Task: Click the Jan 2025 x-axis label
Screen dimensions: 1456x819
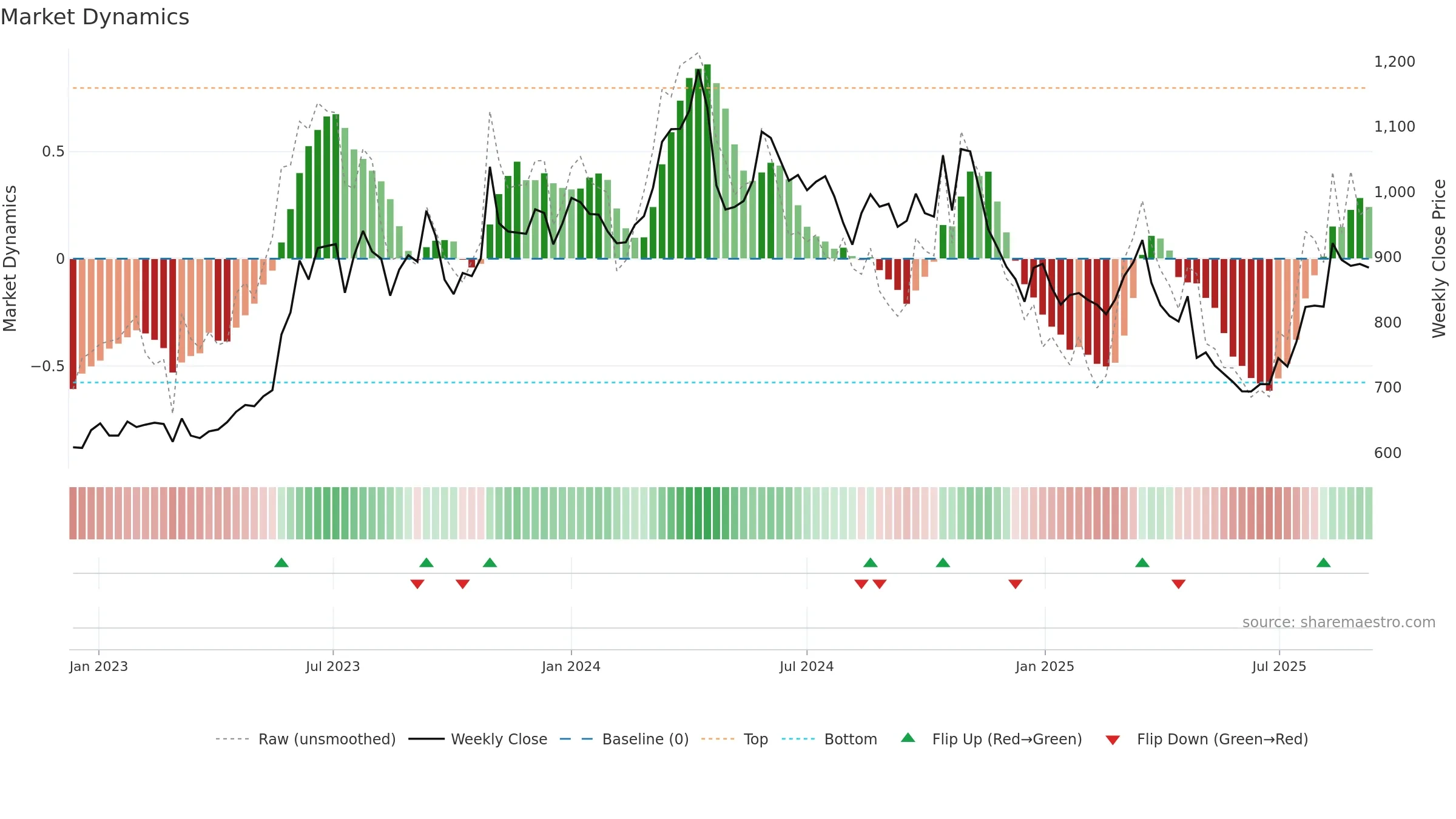Action: (x=1045, y=666)
